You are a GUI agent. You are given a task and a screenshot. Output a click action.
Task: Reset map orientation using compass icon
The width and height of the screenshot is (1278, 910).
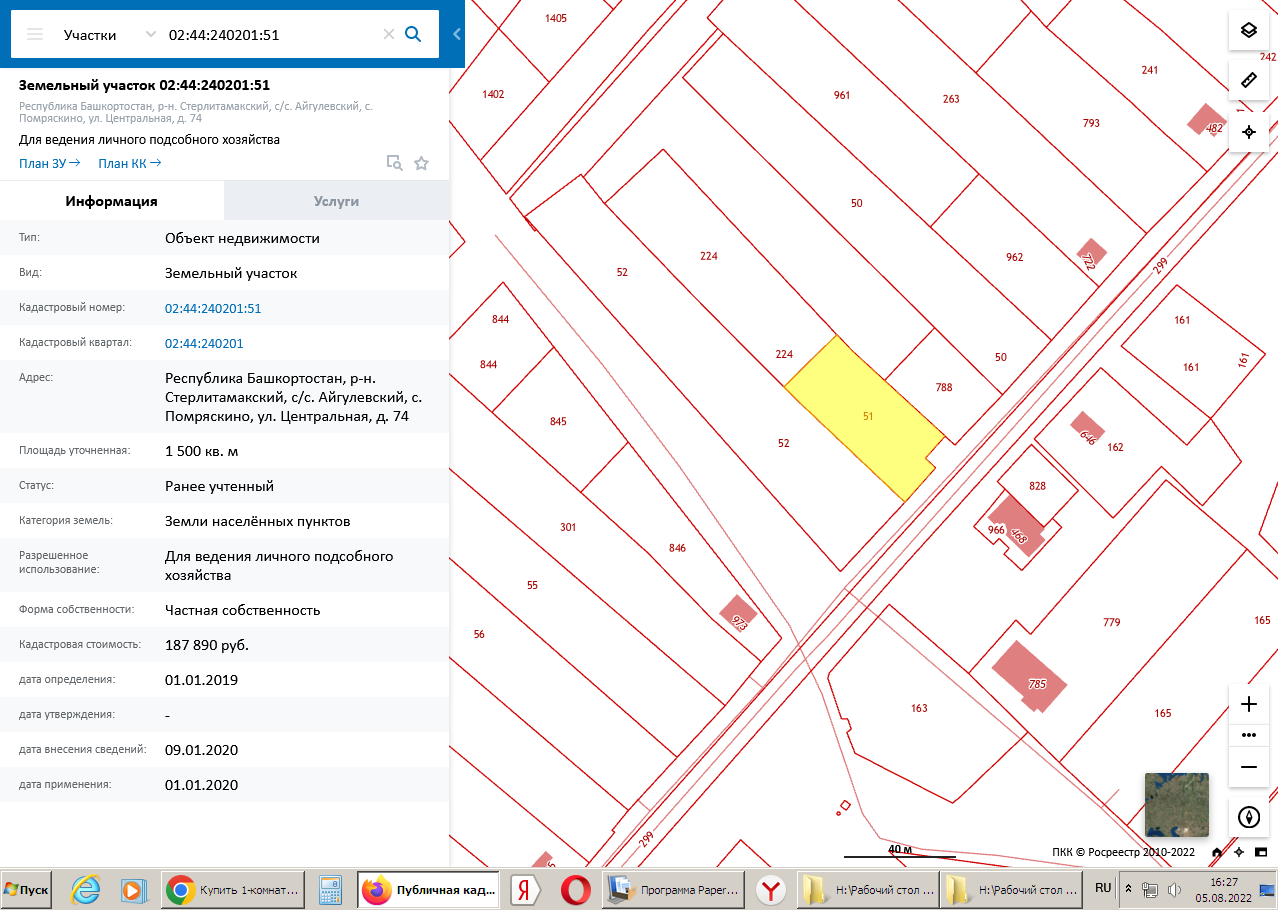(x=1248, y=817)
